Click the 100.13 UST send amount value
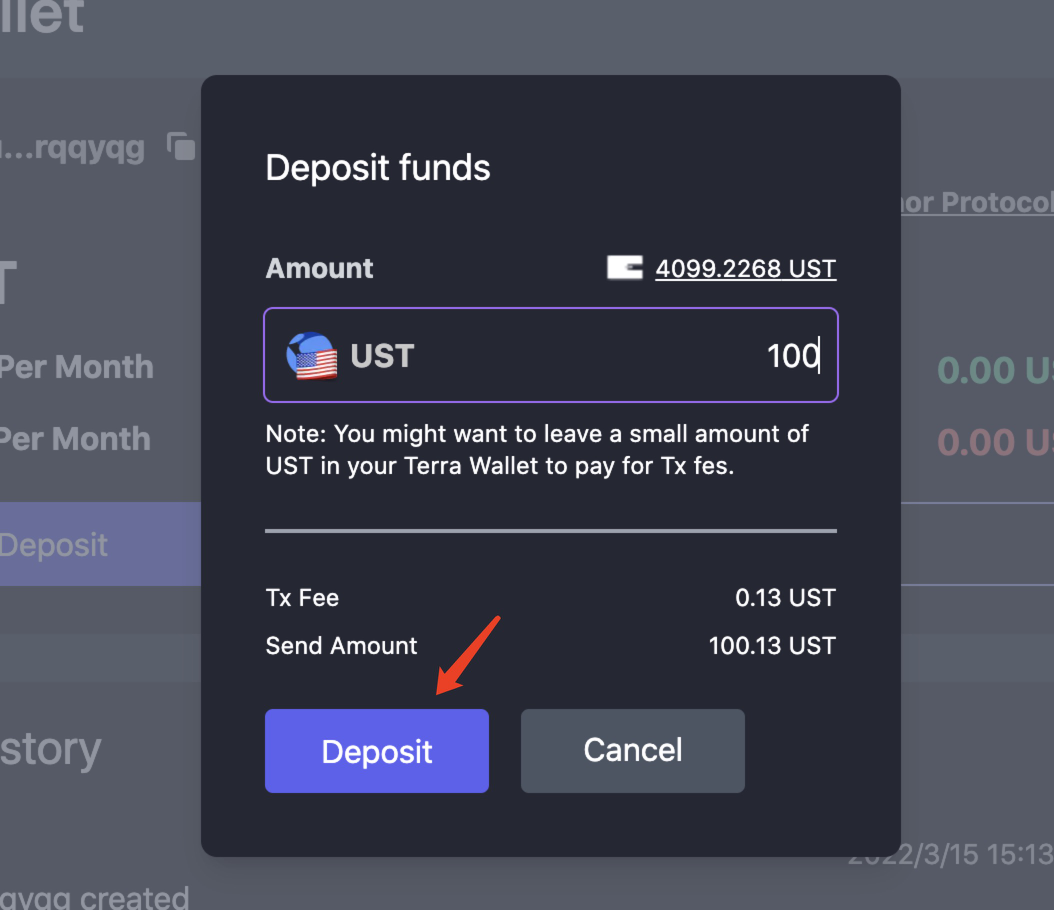This screenshot has width=1054, height=910. (771, 645)
